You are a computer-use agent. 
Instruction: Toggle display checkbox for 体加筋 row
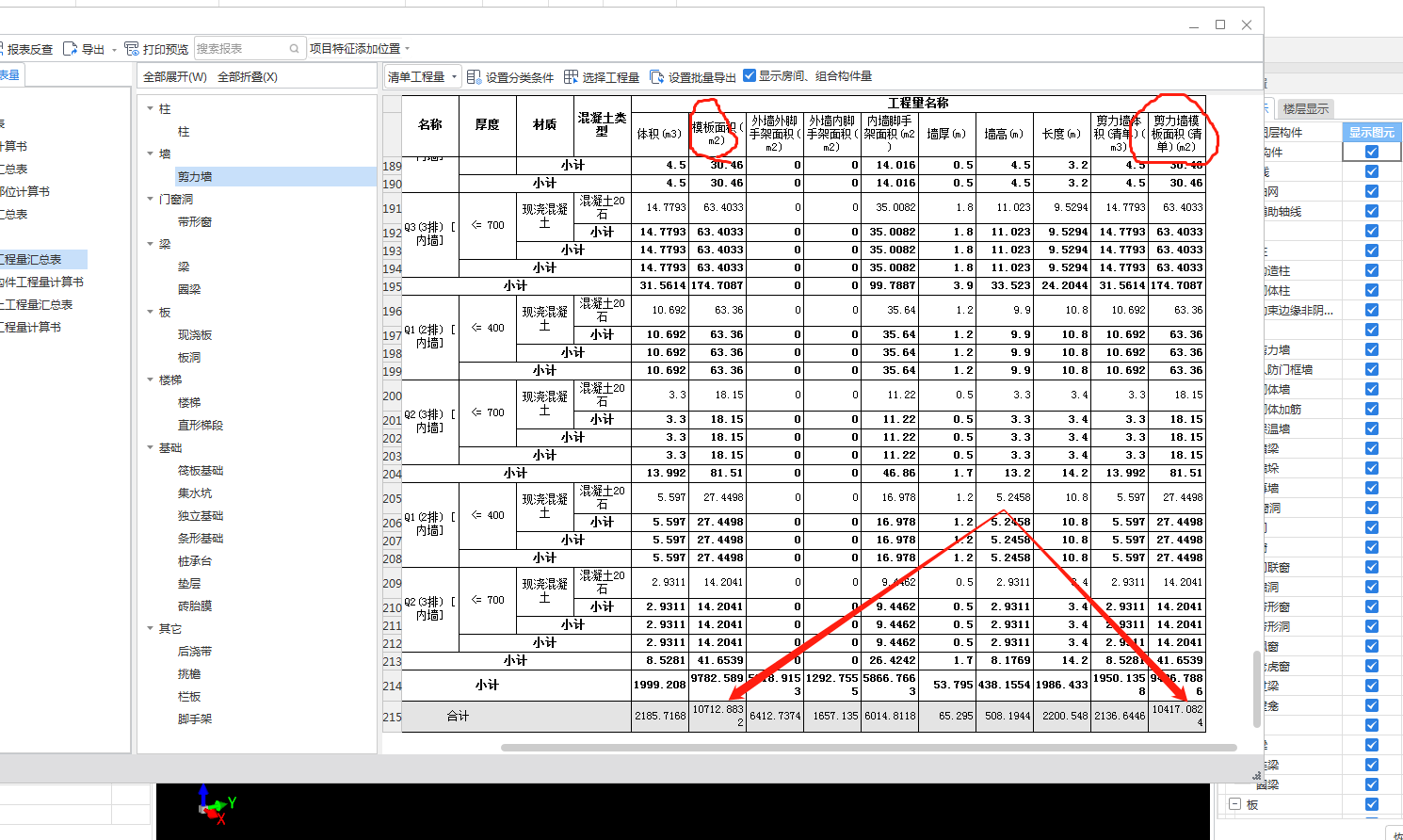(x=1371, y=409)
